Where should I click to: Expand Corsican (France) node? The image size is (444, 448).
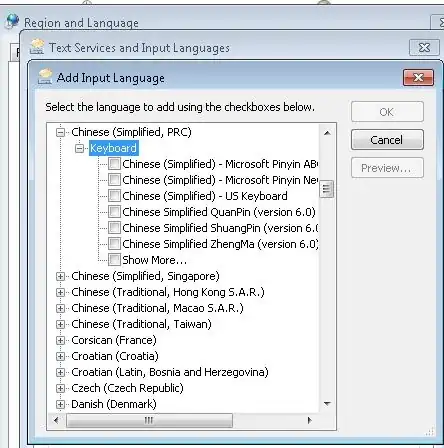[60, 340]
